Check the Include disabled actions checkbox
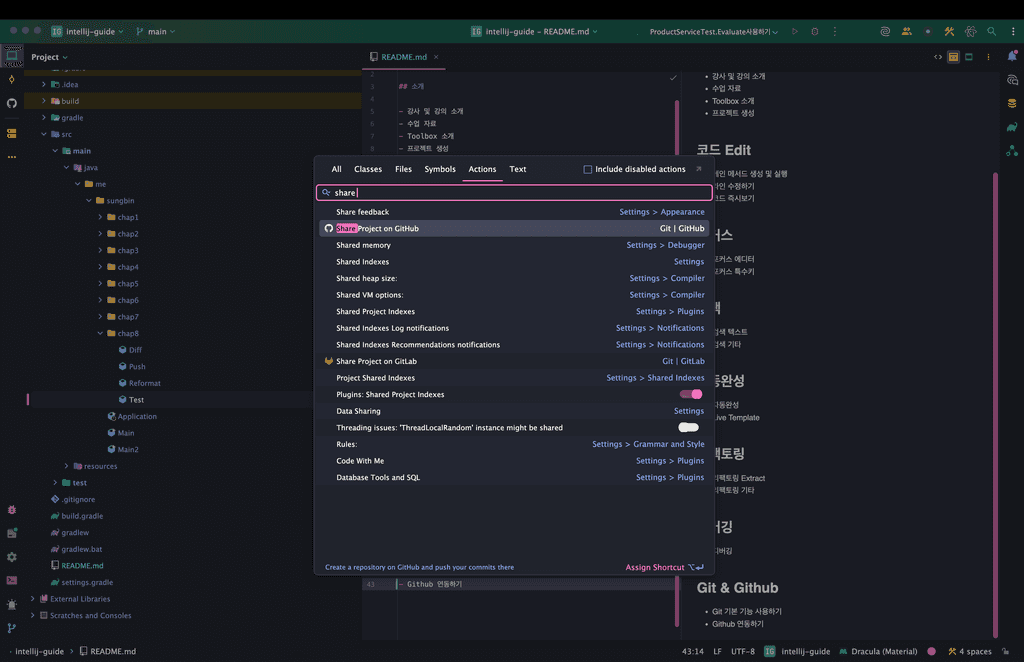 [588, 169]
